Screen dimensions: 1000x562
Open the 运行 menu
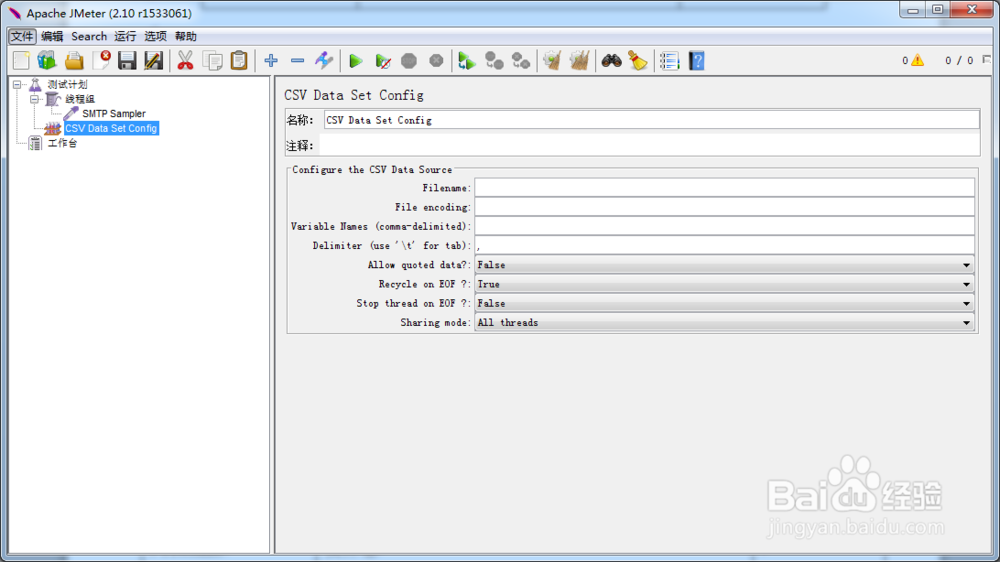coord(125,36)
